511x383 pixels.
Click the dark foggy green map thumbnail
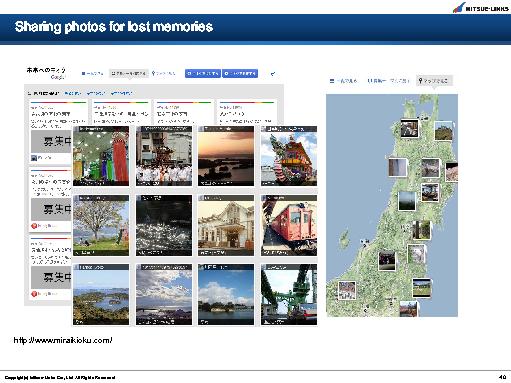(407, 201)
